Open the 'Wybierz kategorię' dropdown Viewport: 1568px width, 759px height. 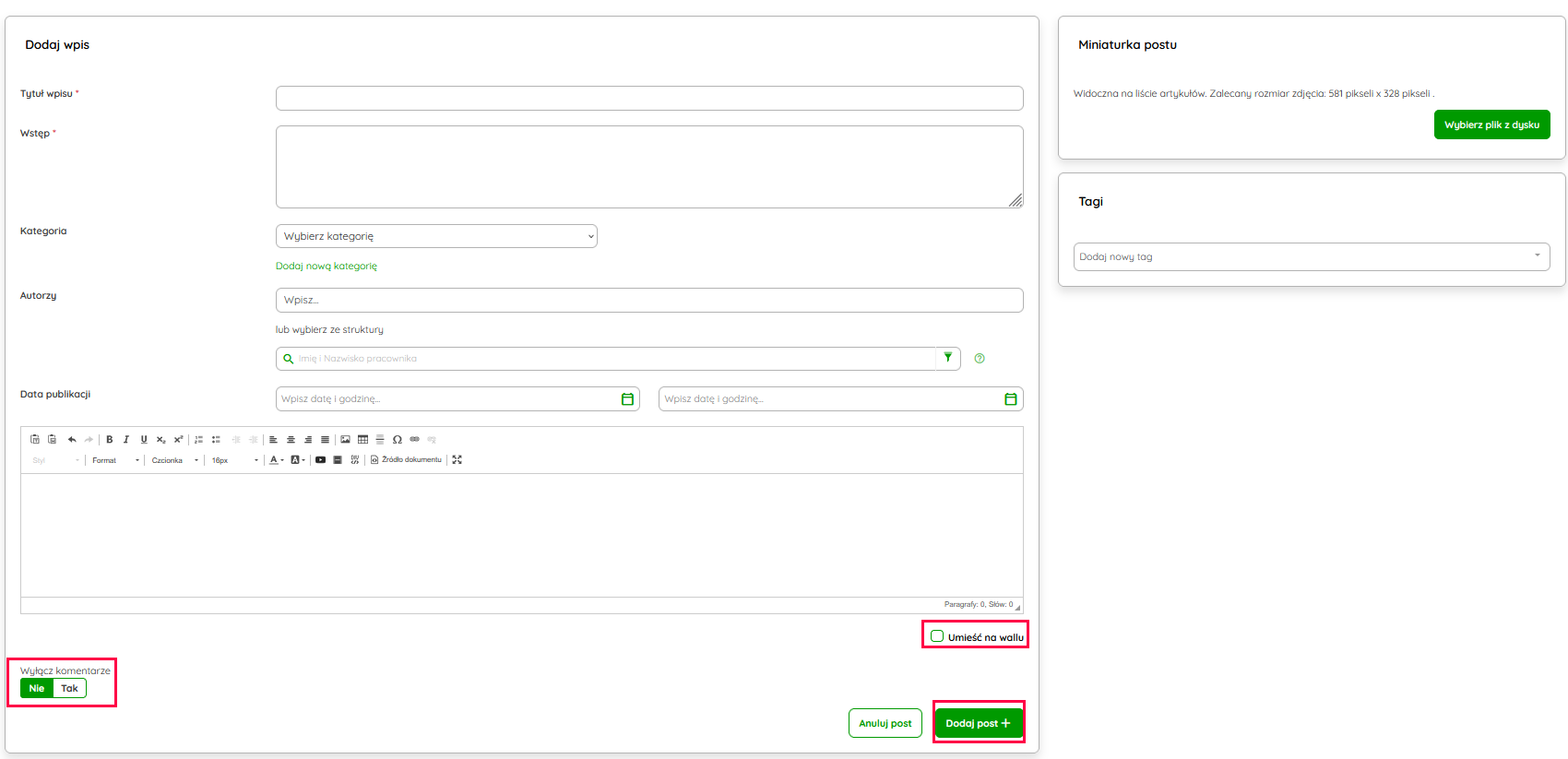pos(436,236)
